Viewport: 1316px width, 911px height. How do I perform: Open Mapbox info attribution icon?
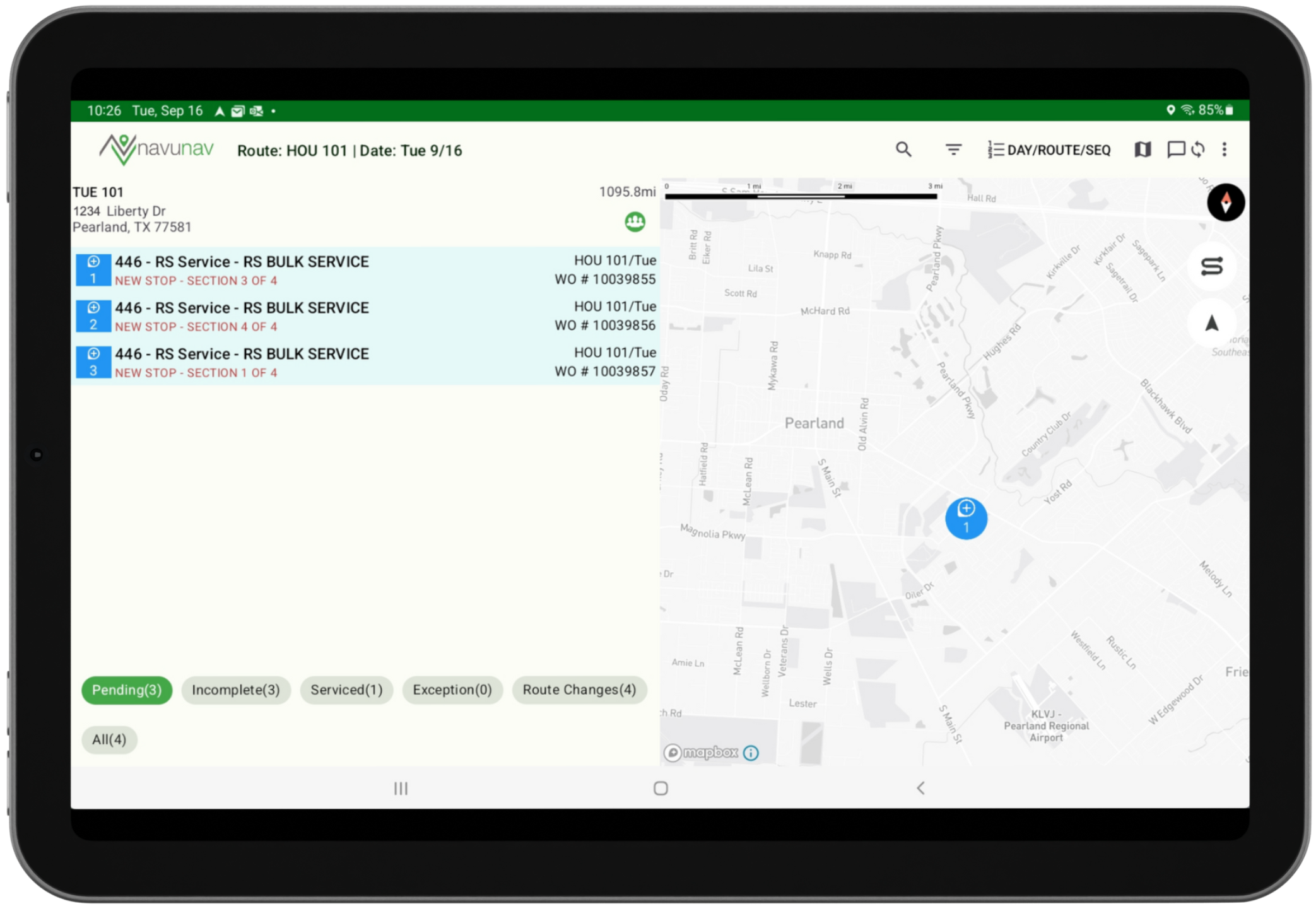pos(750,753)
